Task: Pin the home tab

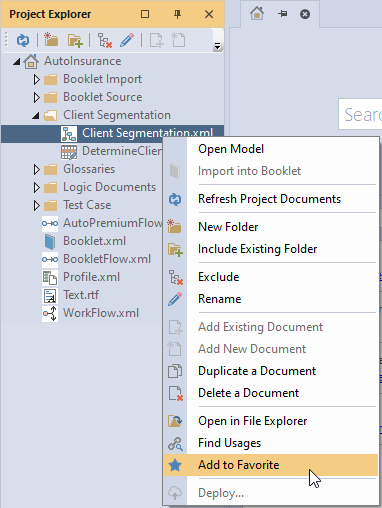Action: (283, 14)
